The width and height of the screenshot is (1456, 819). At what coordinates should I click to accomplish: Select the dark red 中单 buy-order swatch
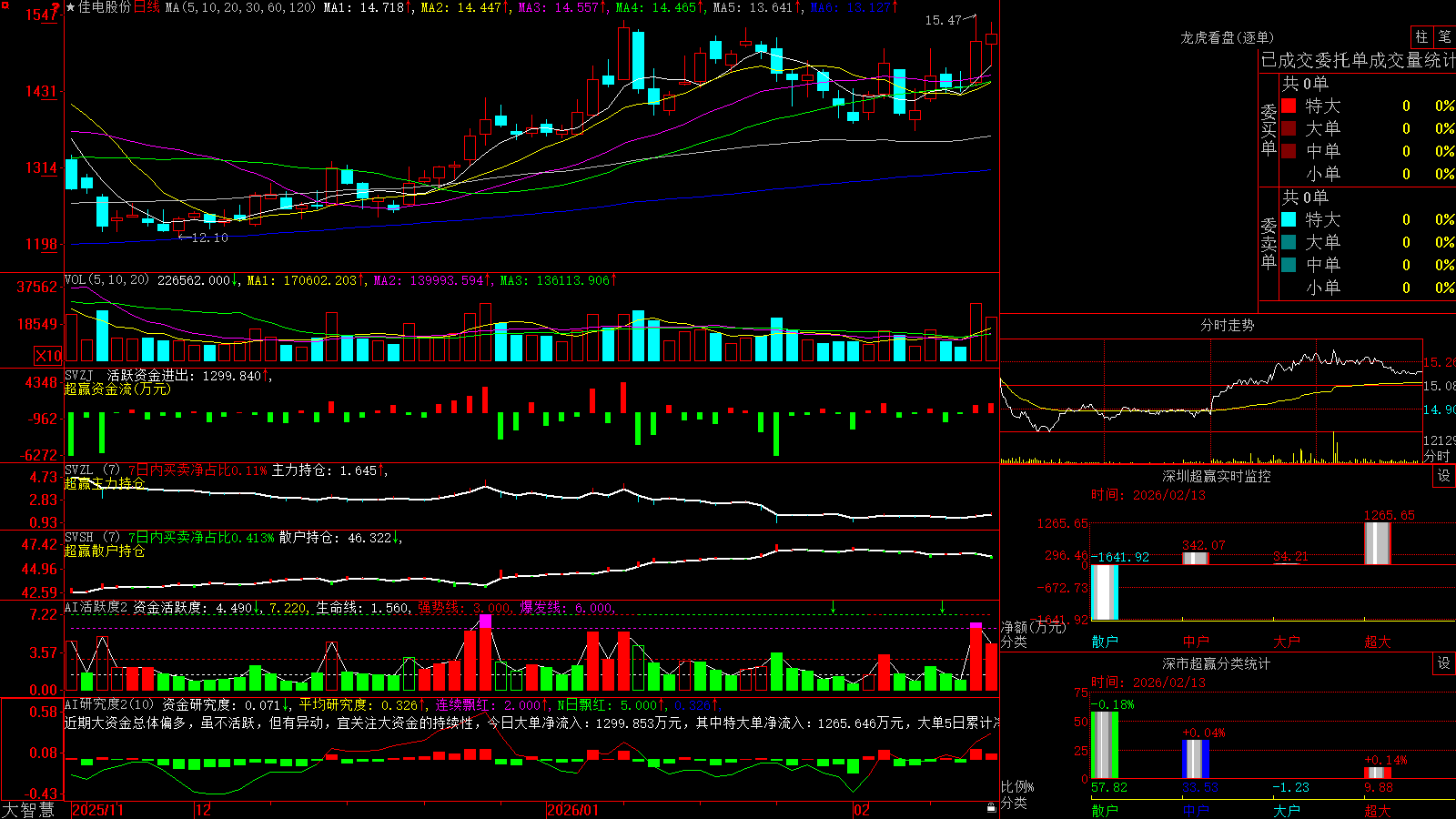pyautogui.click(x=1289, y=151)
